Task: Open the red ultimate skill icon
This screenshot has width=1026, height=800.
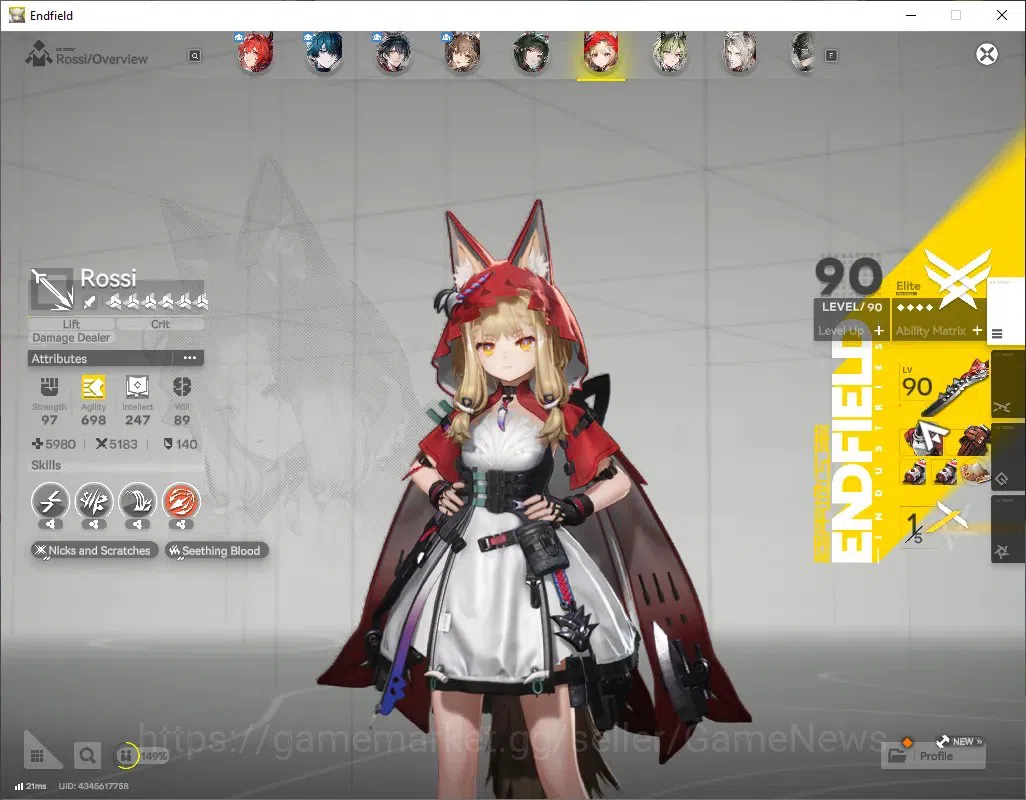Action: pos(181,501)
